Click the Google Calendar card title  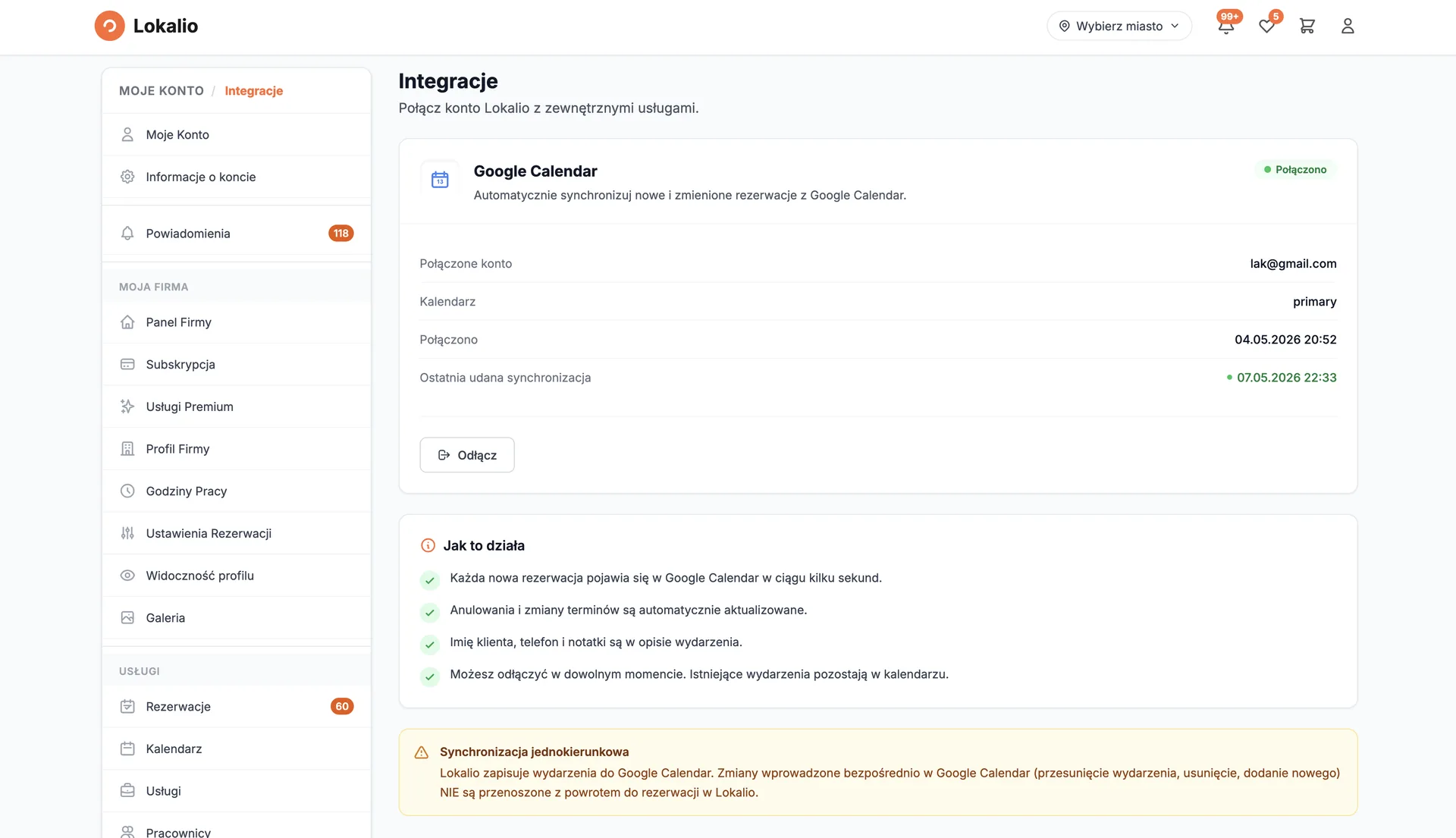point(535,171)
